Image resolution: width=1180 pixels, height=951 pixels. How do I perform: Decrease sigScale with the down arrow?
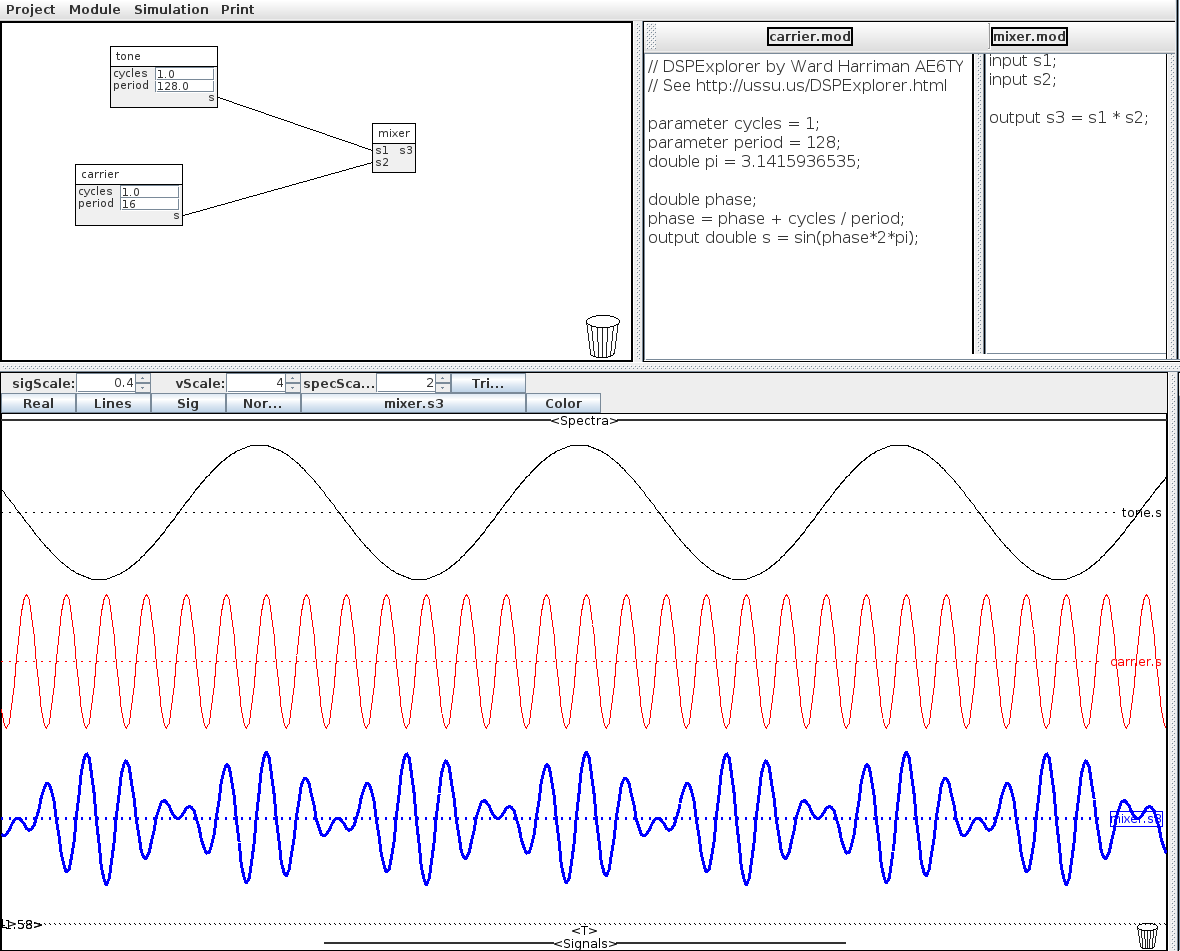143,387
